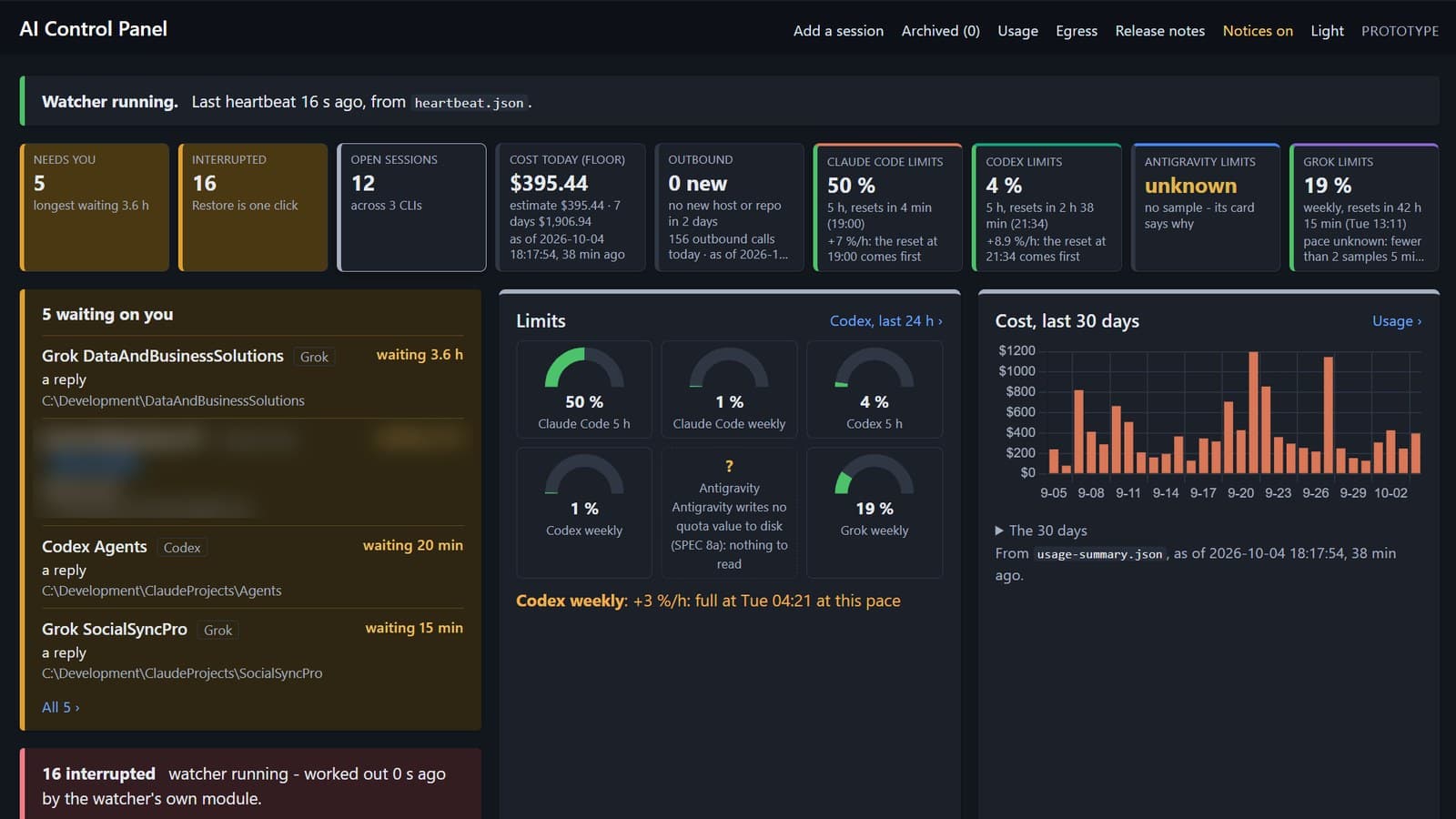
Task: Click the Codex weekly pace warning text
Action: coord(708,601)
